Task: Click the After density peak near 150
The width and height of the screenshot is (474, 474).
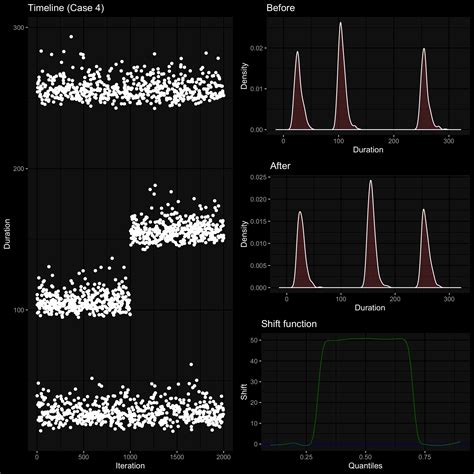Action: (x=371, y=182)
